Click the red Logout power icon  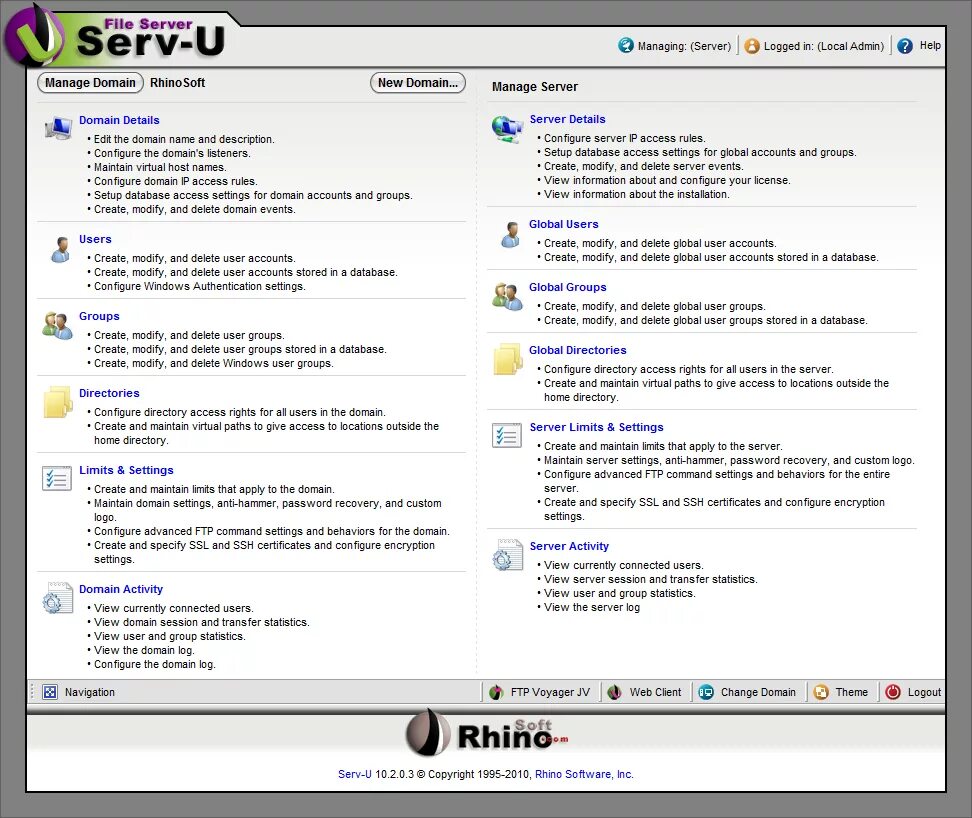click(x=893, y=692)
